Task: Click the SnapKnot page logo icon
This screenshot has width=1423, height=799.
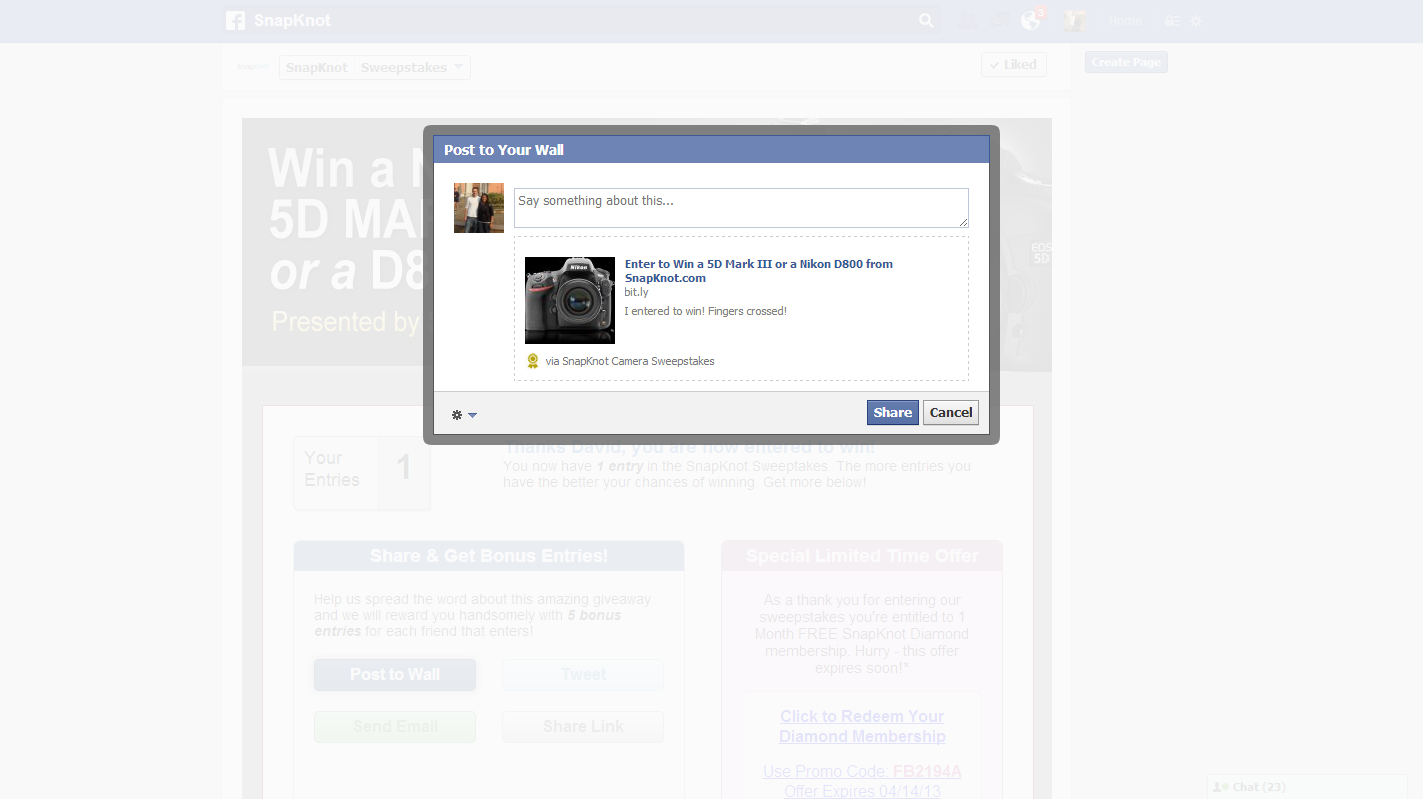Action: click(254, 67)
